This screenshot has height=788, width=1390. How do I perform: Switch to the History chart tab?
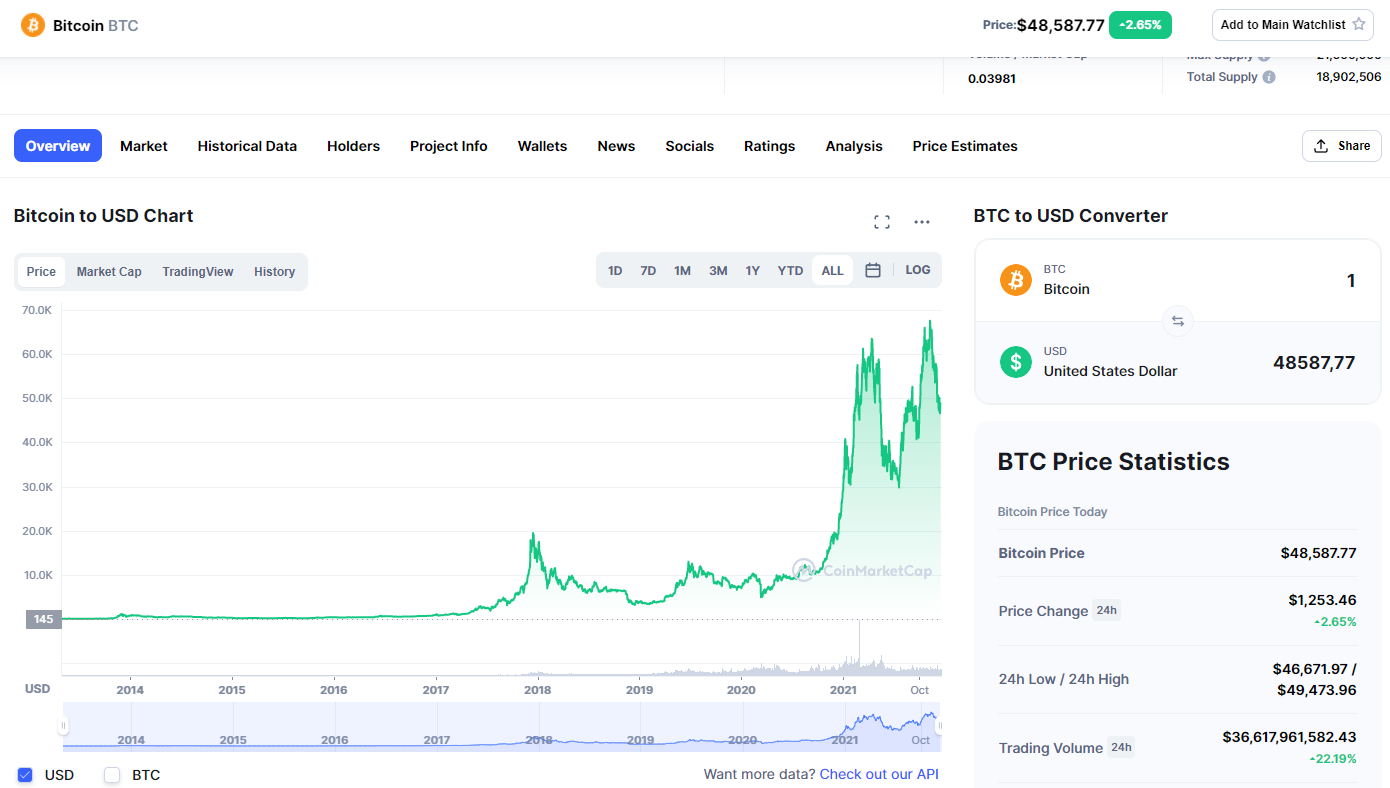[x=274, y=272]
